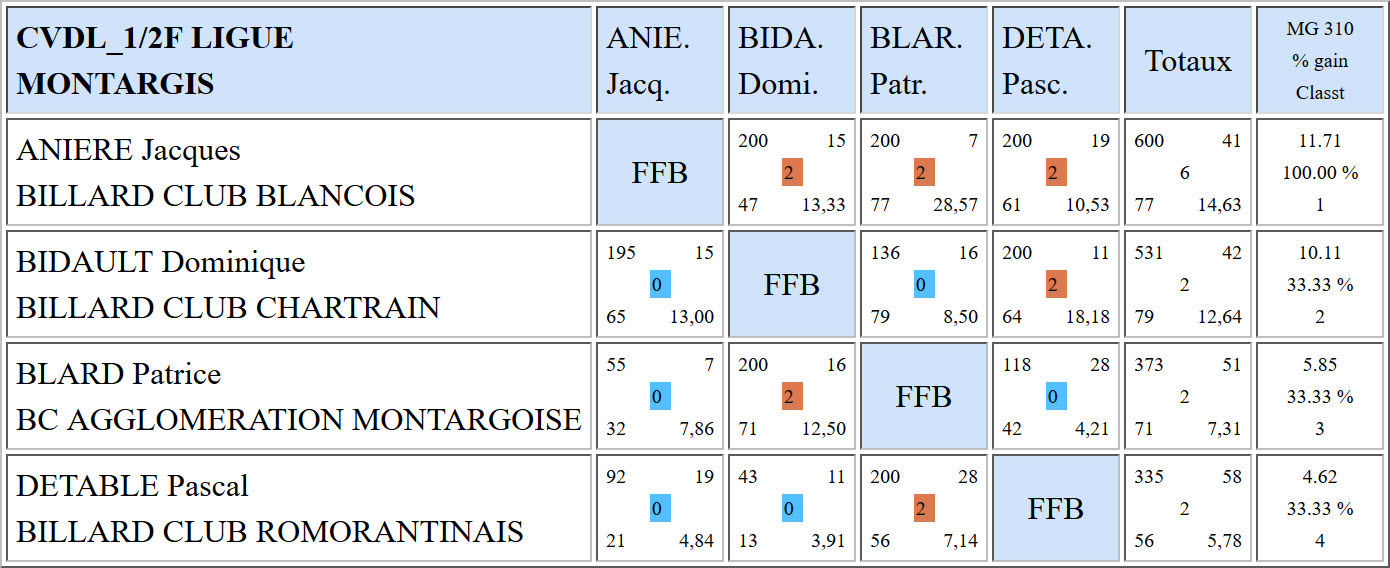Viewport: 1390px width, 568px height.
Task: Select the BC AGGLOMERATION MONTARGOISE club name
Action: coord(299,419)
